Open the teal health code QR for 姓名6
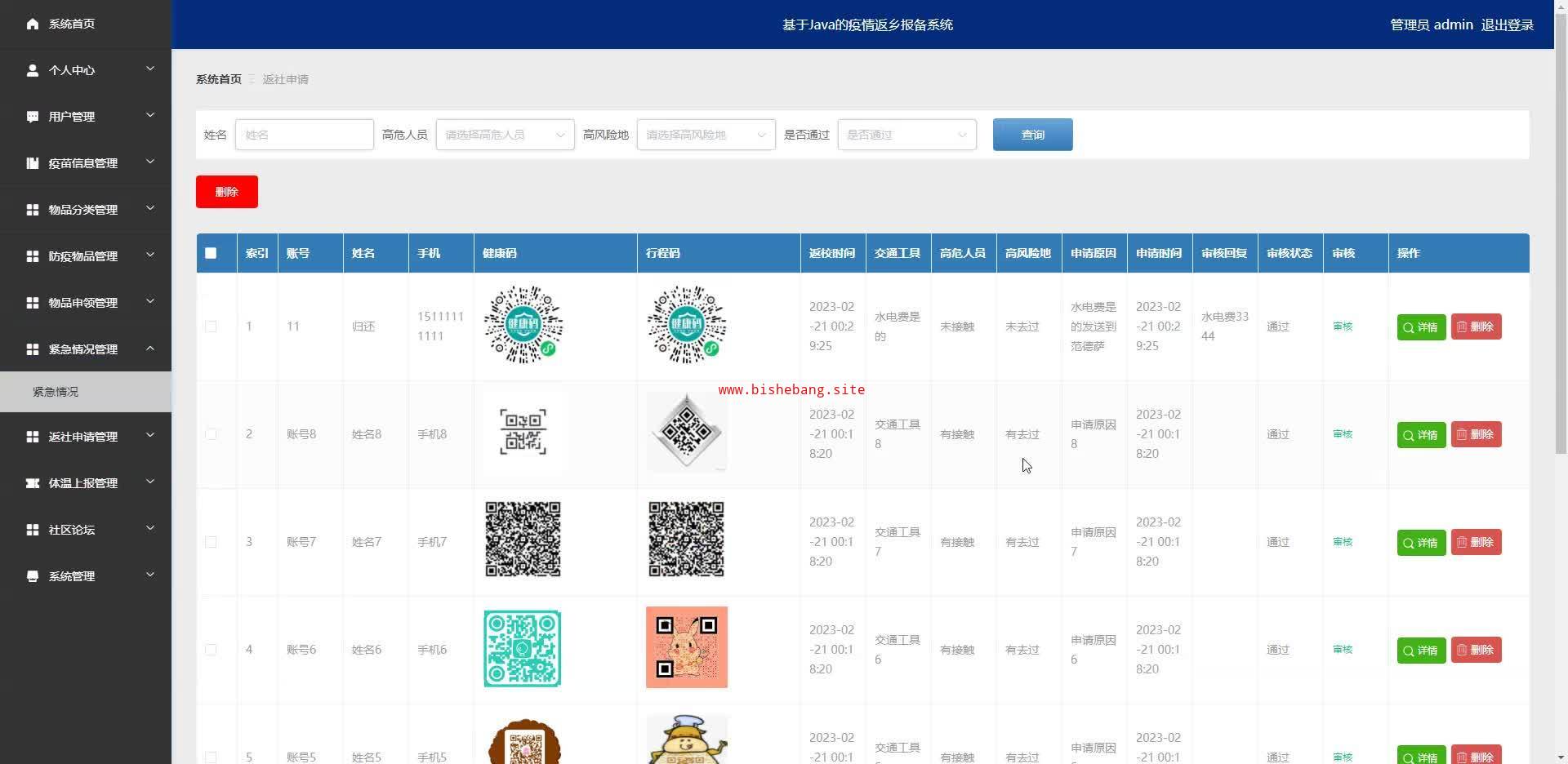Screen dimensions: 1568x764 point(523,648)
